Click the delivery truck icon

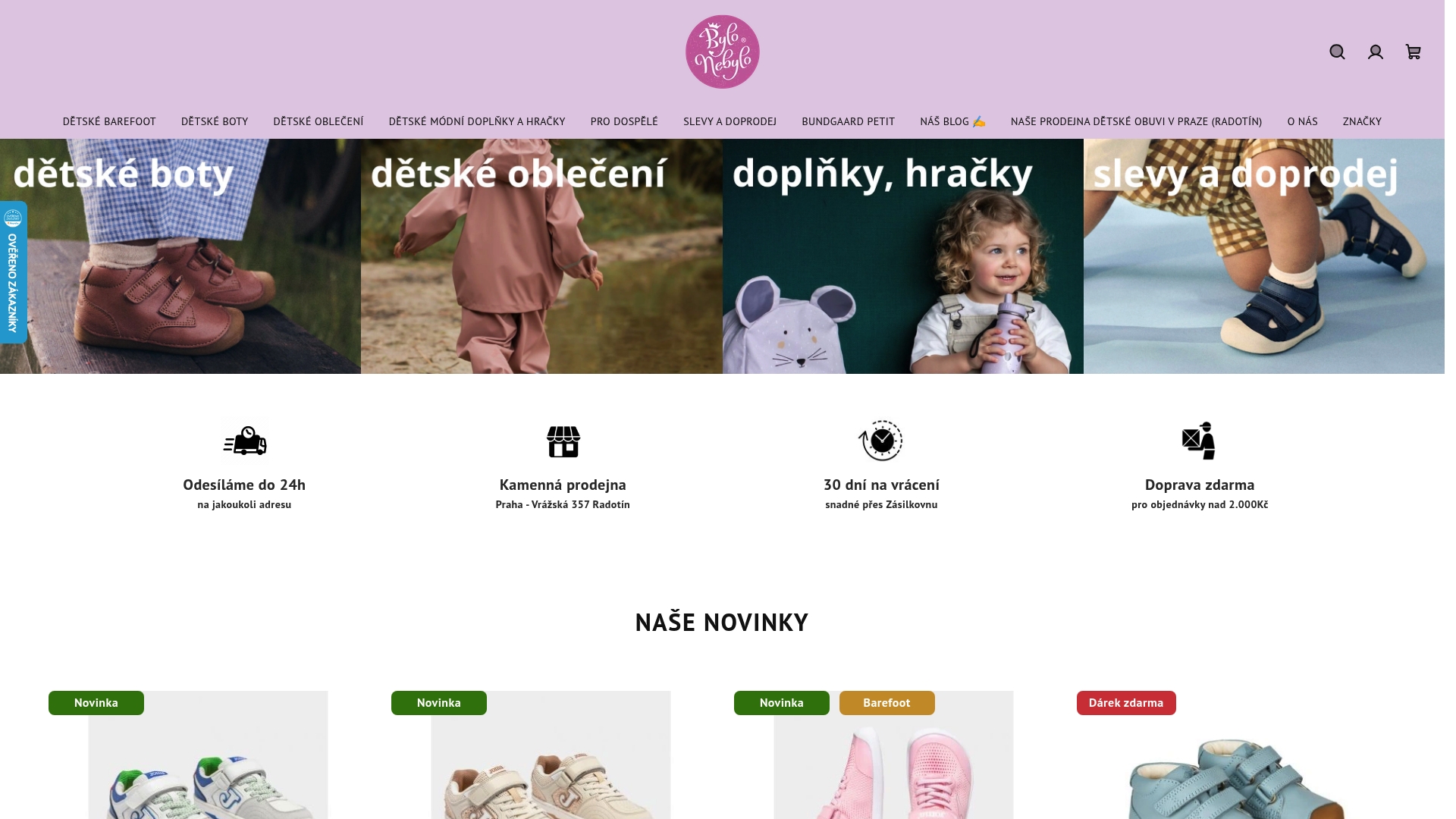(244, 441)
